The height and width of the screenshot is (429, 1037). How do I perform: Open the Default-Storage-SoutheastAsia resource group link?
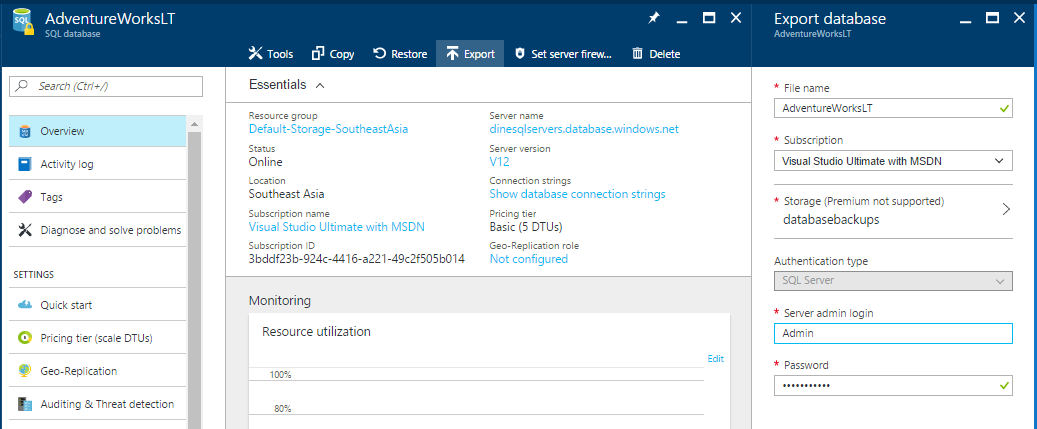328,129
